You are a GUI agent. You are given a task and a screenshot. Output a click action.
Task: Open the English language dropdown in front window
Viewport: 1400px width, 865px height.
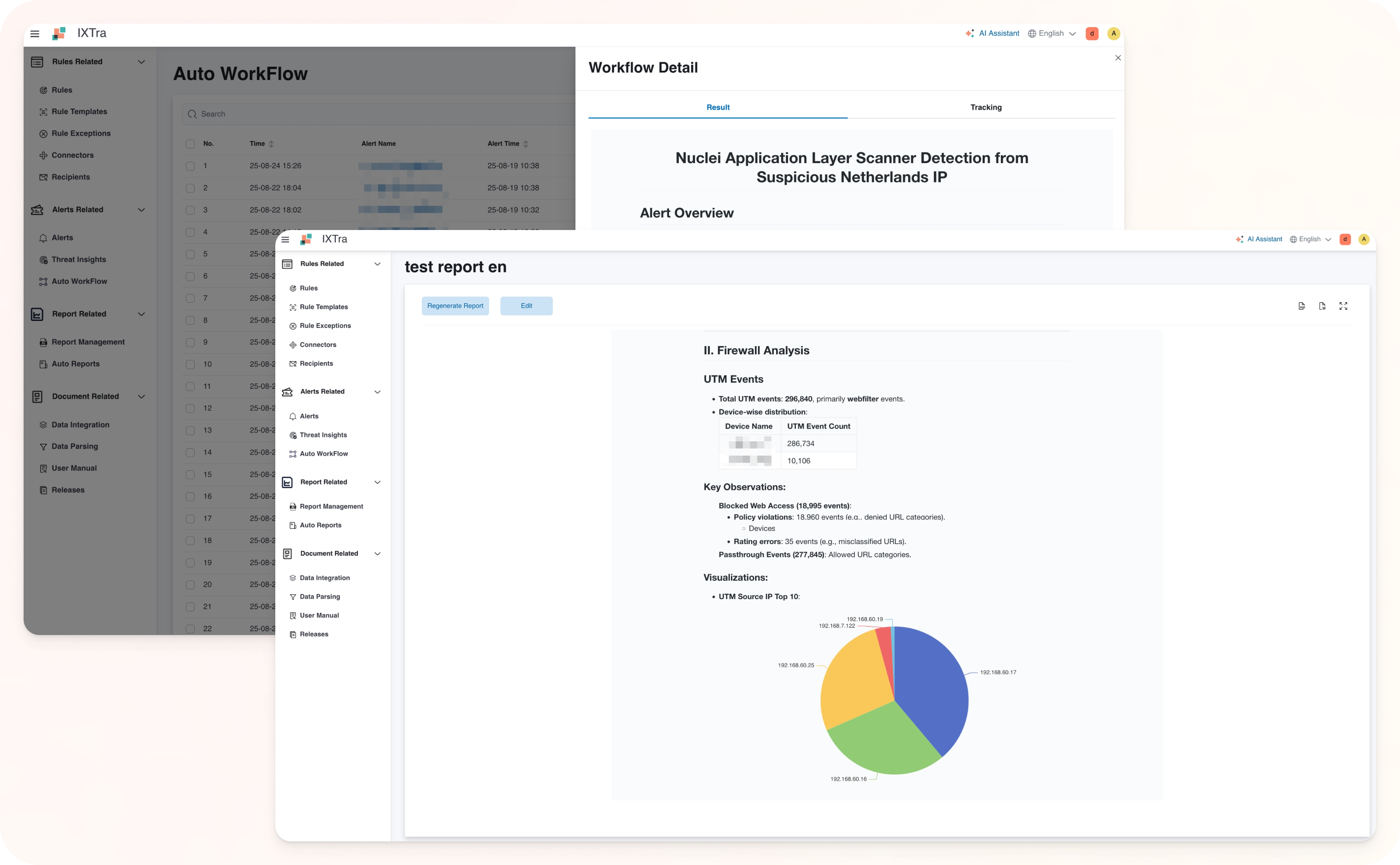click(x=1310, y=239)
